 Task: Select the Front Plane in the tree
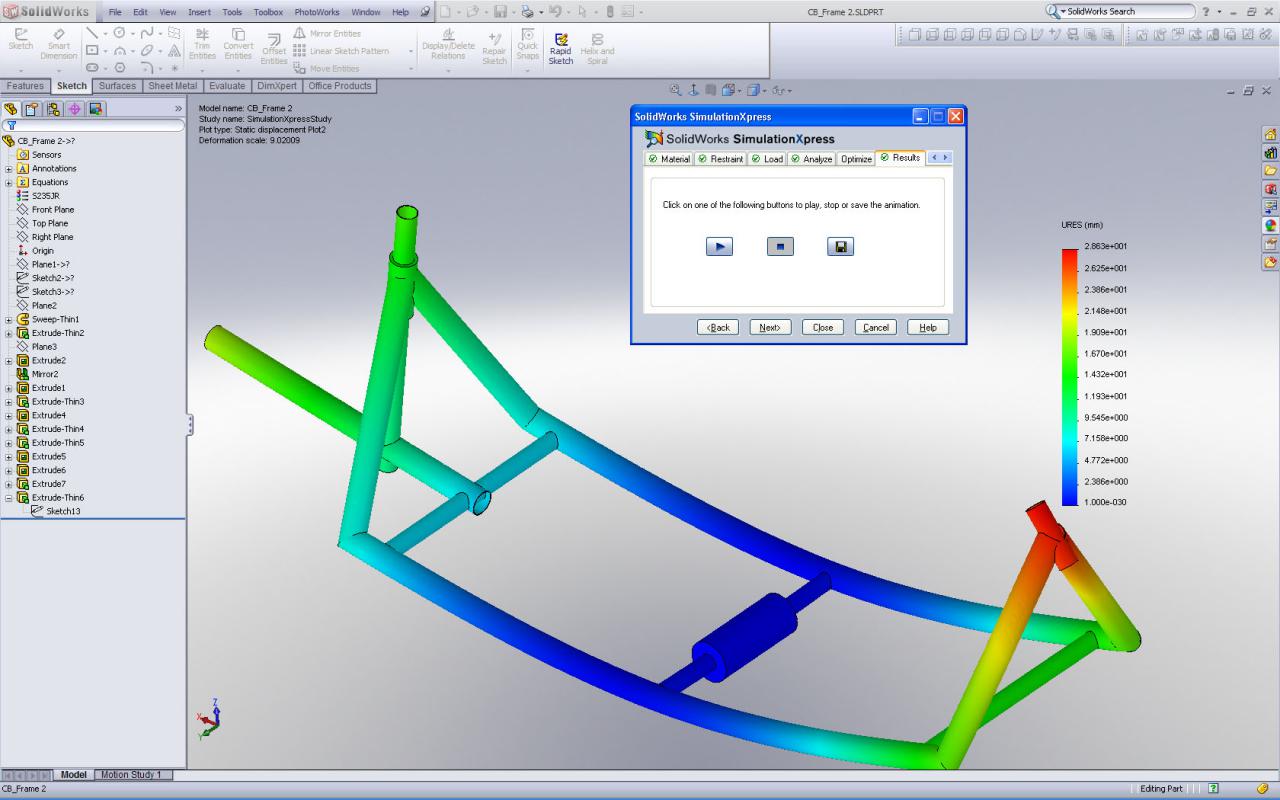52,210
